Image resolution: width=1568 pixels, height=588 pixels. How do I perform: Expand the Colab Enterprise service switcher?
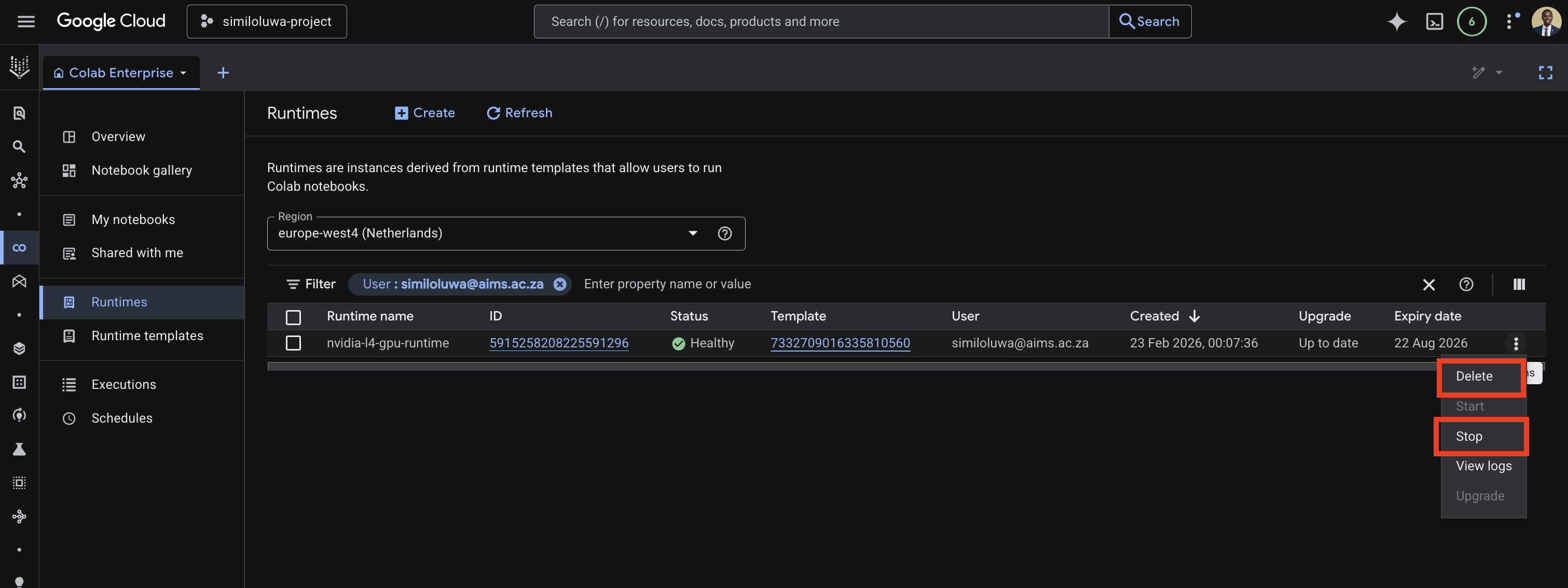coord(183,73)
